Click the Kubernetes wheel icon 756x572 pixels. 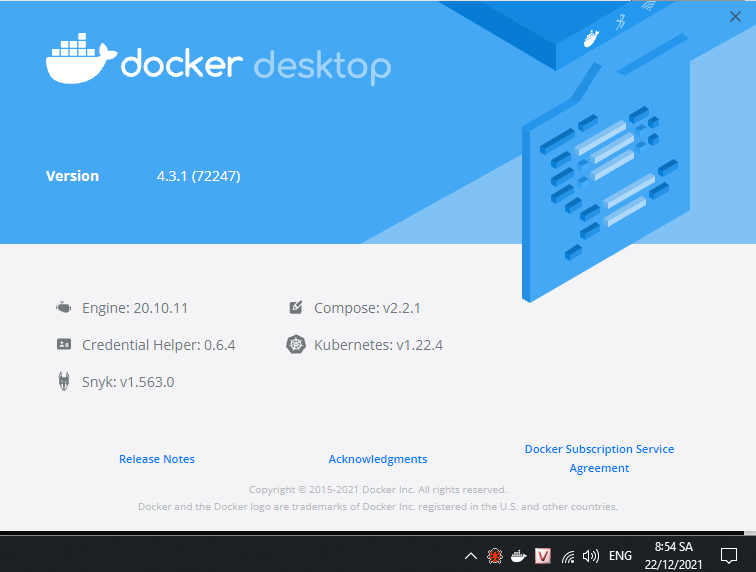[x=296, y=344]
